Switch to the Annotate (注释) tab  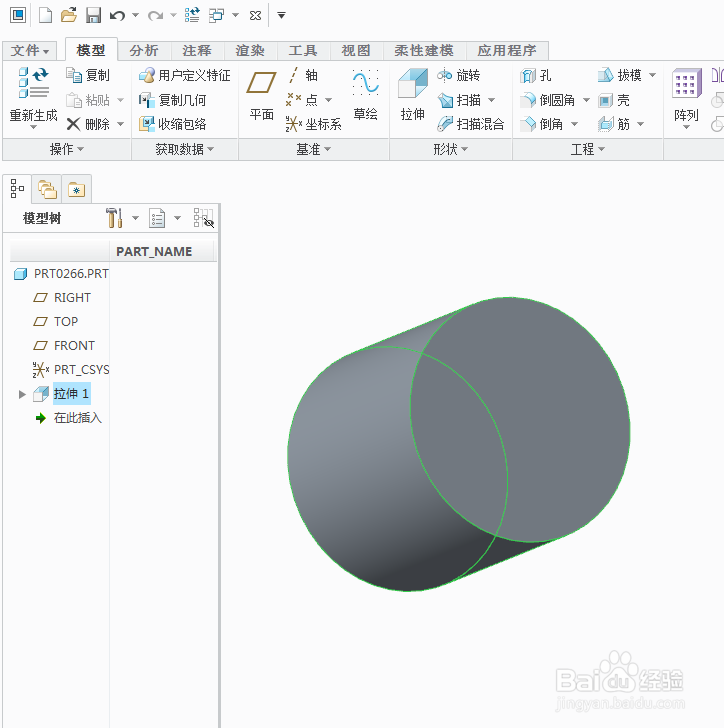tap(197, 50)
